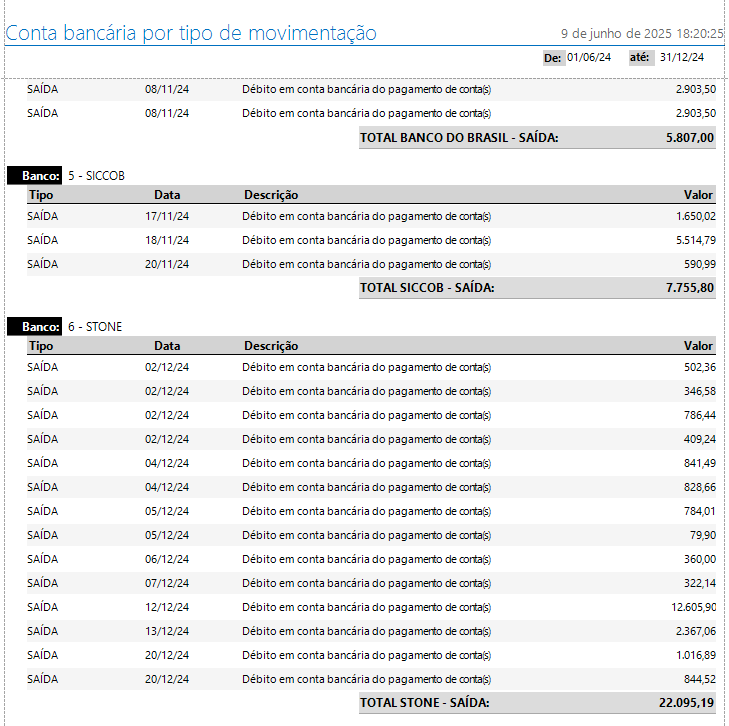Click the description in the 1.016,89 row
Screen dimensions: 729x726
pos(366,655)
